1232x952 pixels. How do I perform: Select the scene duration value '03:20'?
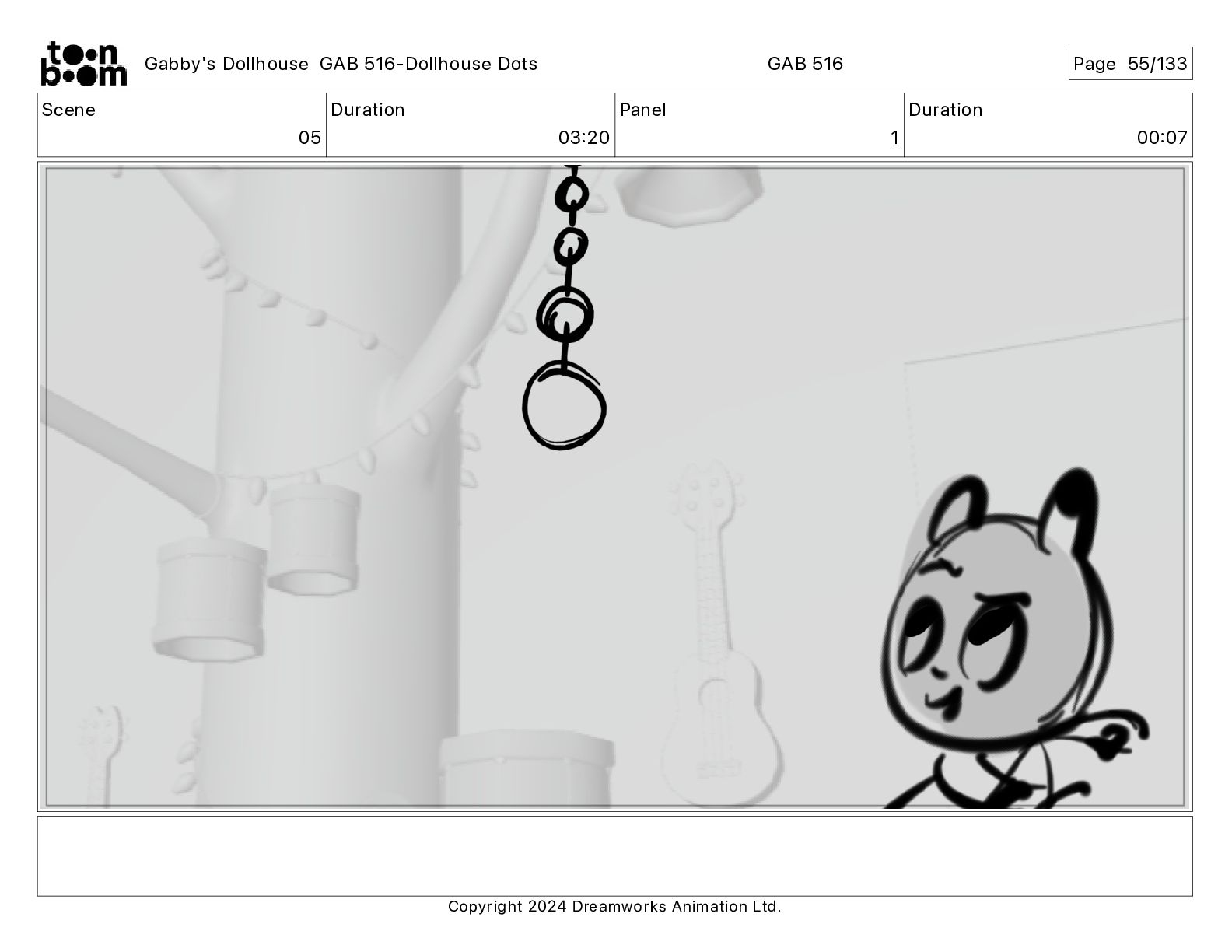pos(584,138)
